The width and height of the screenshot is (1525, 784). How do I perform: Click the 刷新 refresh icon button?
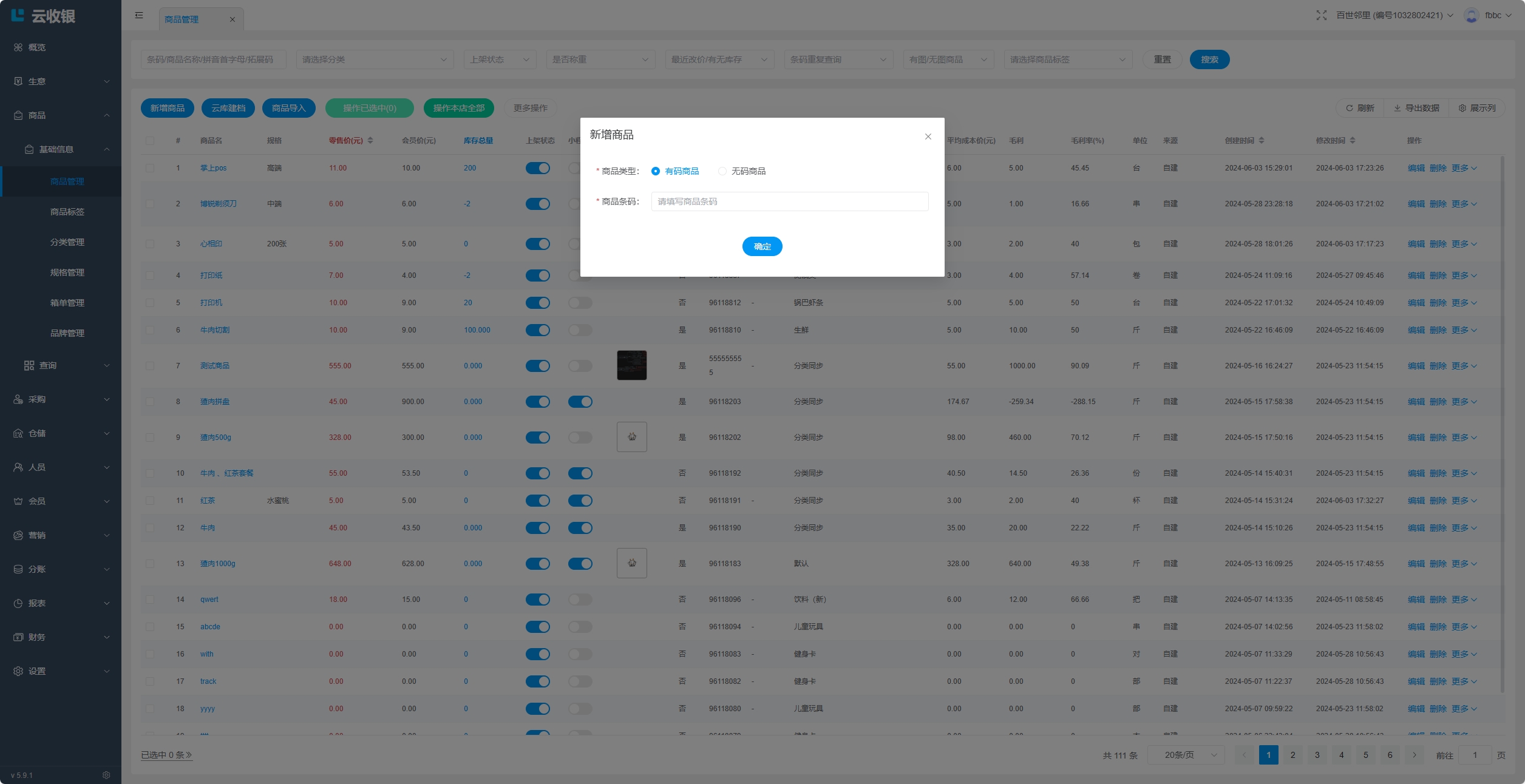1359,108
